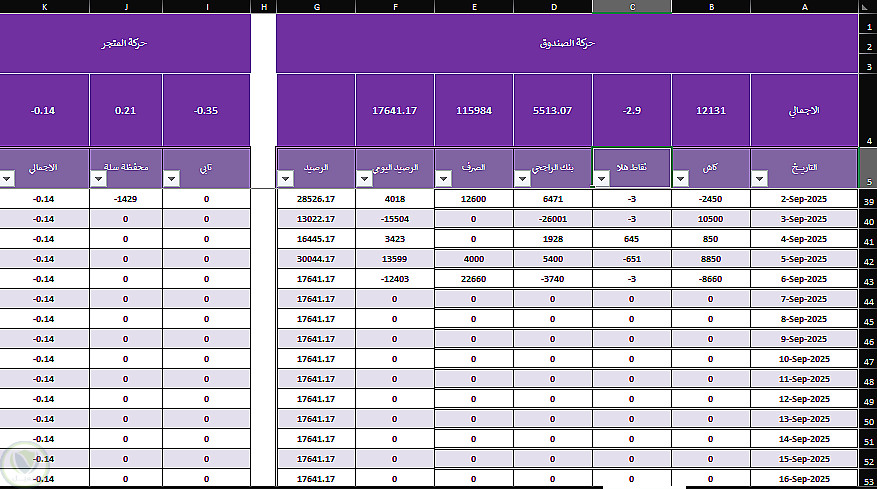Select row 4 header
The height and width of the screenshot is (489, 877).
[868, 111]
